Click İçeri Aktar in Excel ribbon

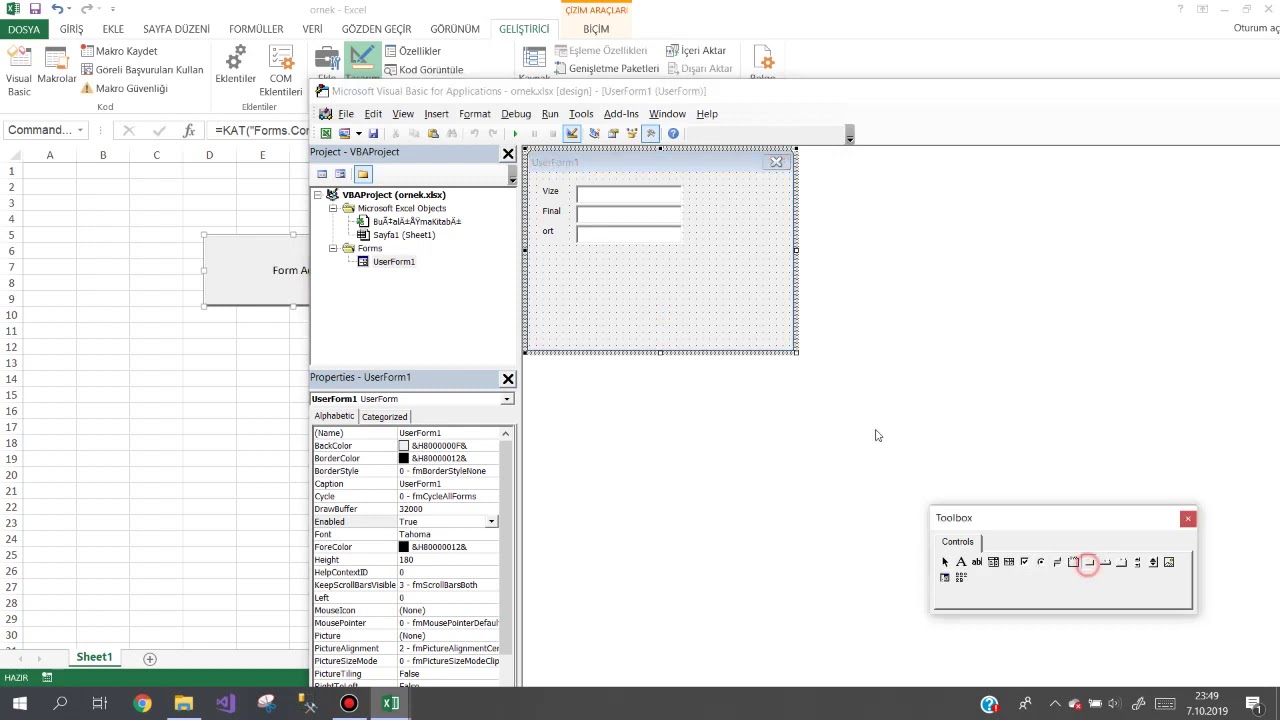[x=696, y=51]
